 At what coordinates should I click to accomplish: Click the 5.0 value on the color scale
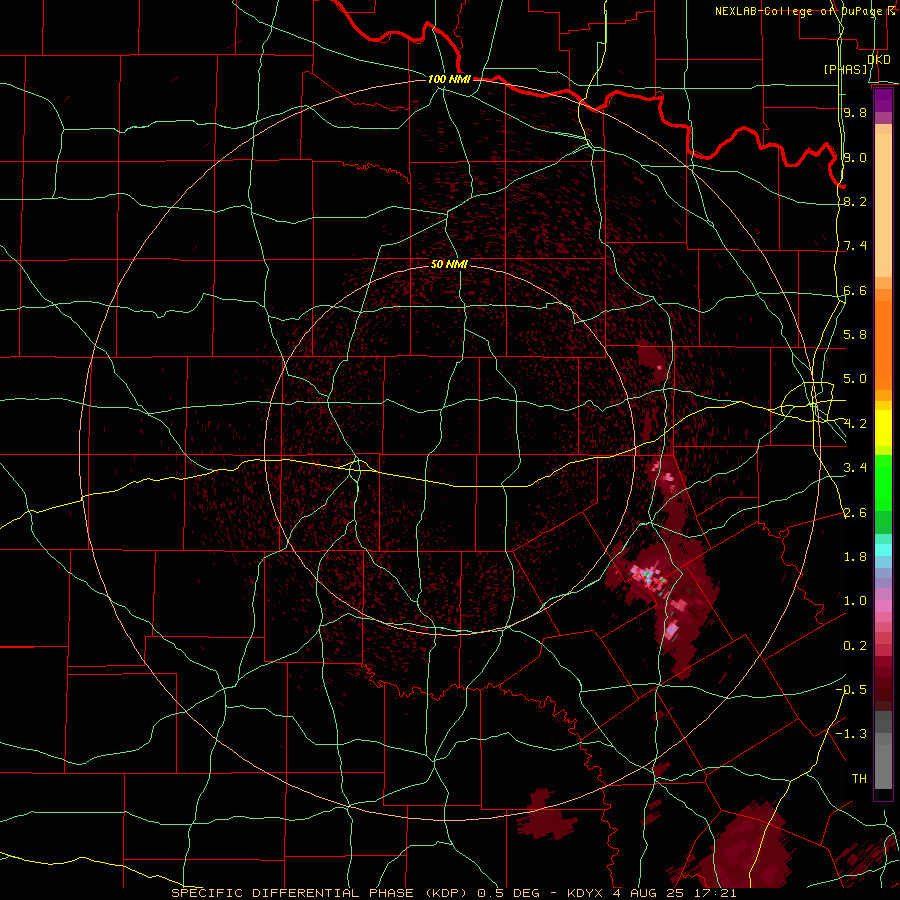[x=855, y=379]
